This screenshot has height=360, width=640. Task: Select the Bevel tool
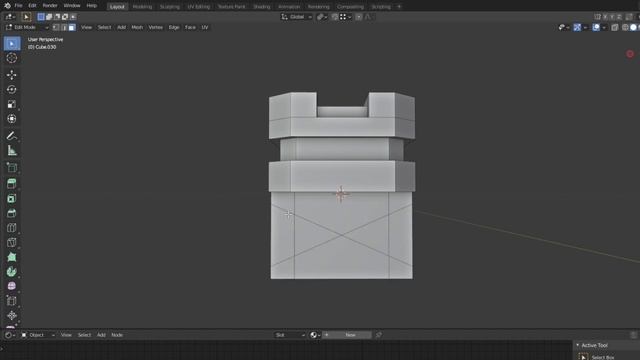[x=12, y=213]
